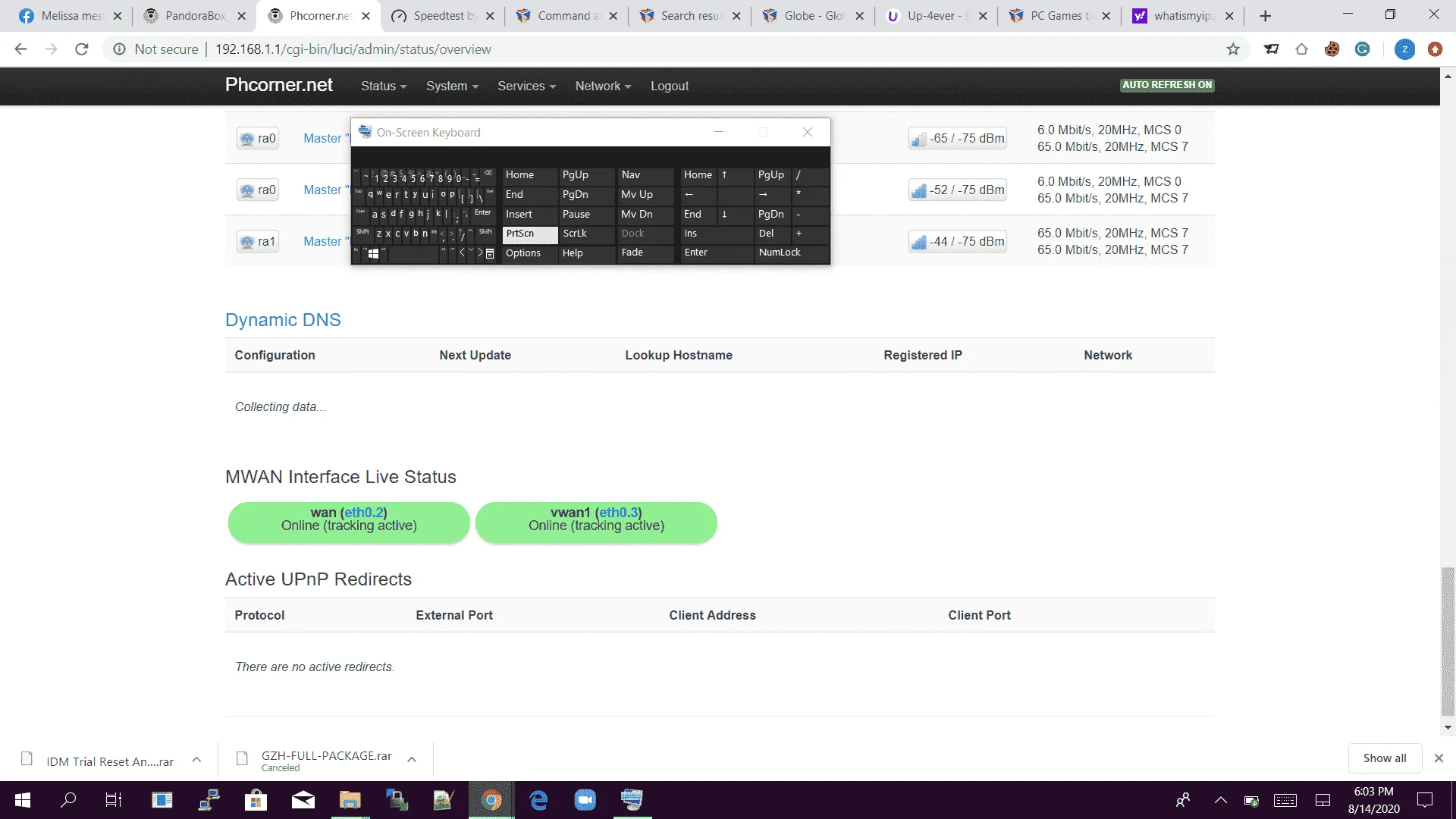
Task: Open the eth0.3 link in vwan1 status
Action: coord(619,513)
